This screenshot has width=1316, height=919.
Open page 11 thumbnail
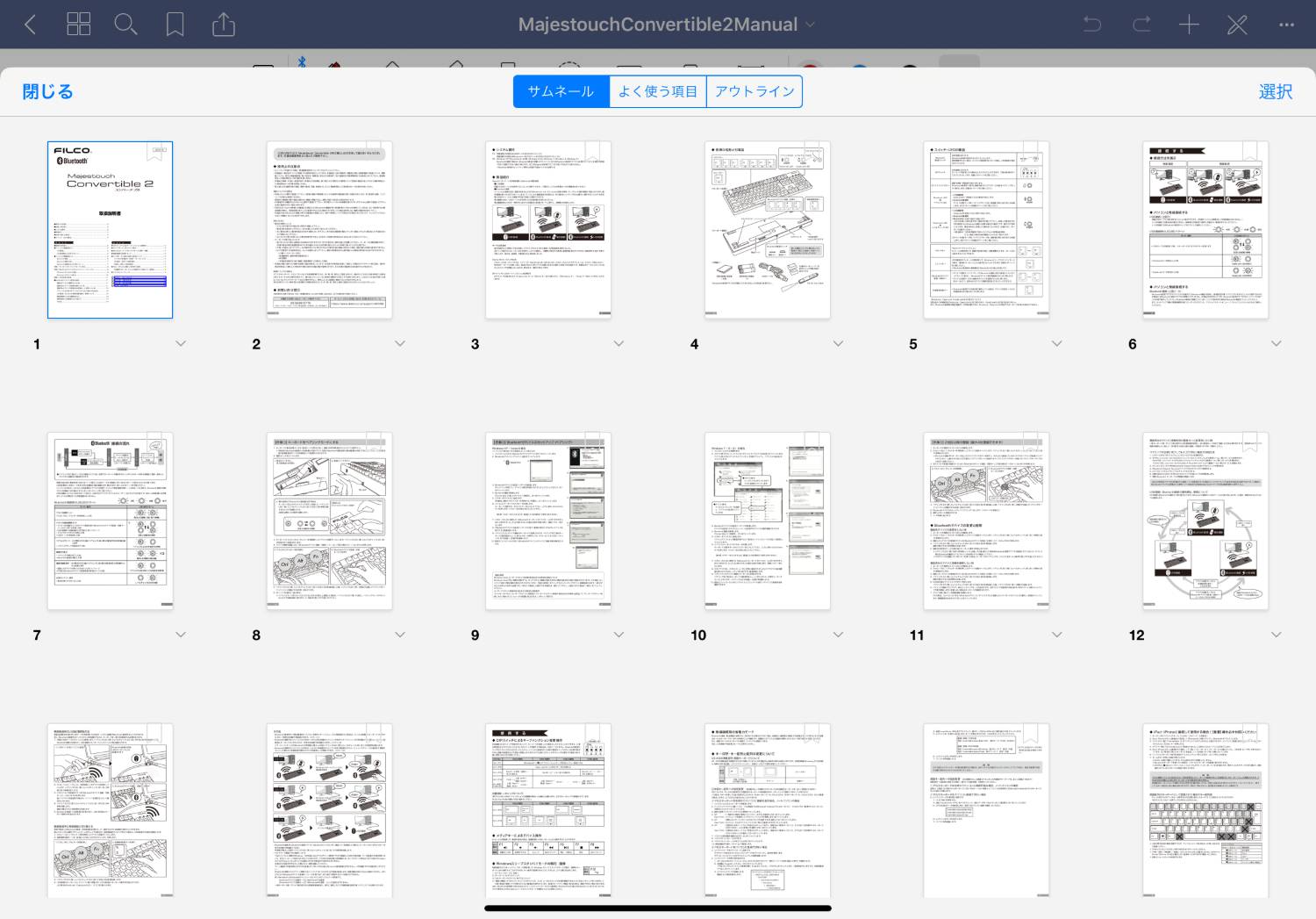coord(986,521)
